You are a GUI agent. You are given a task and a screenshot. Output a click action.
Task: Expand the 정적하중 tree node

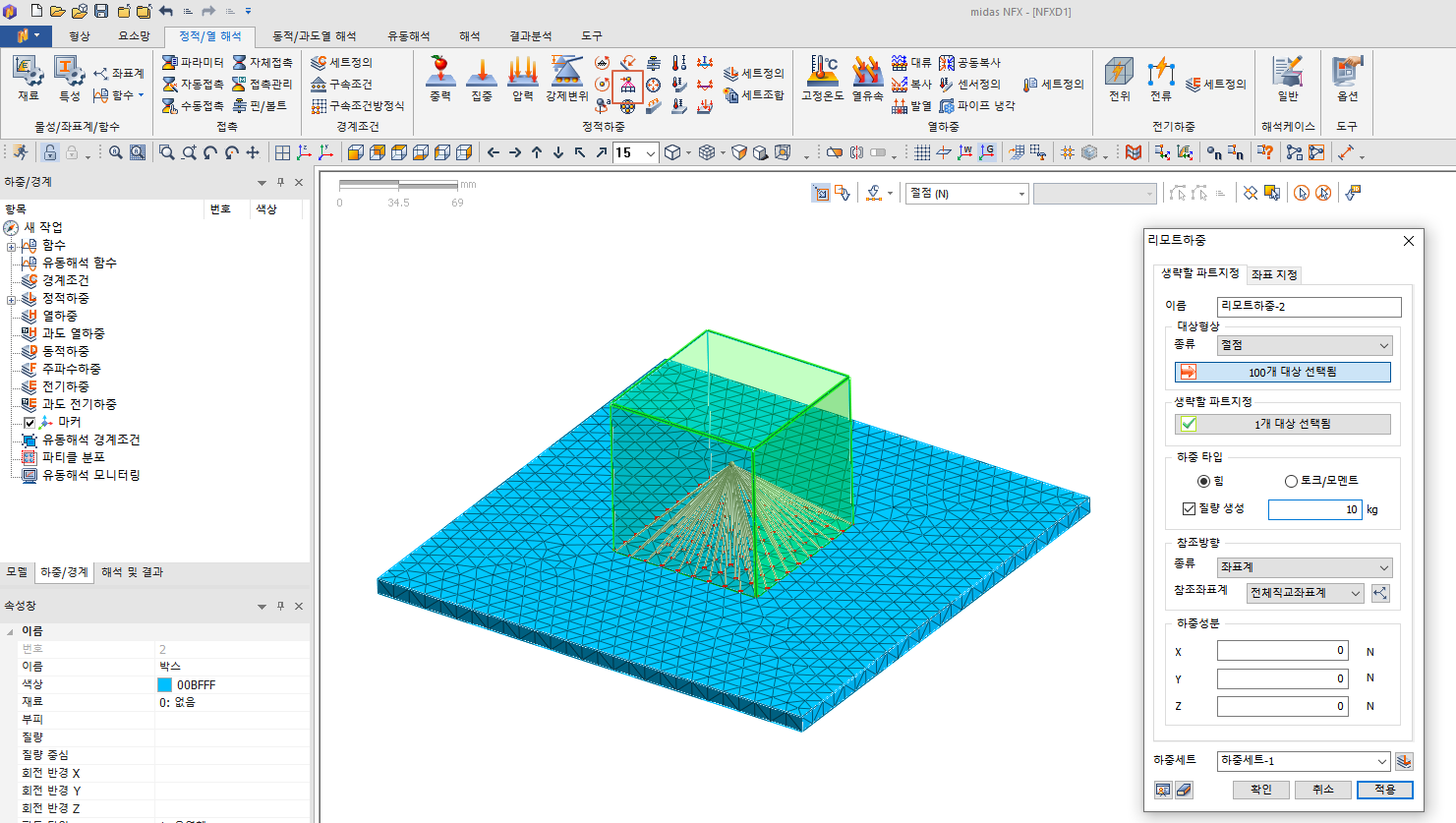11,299
